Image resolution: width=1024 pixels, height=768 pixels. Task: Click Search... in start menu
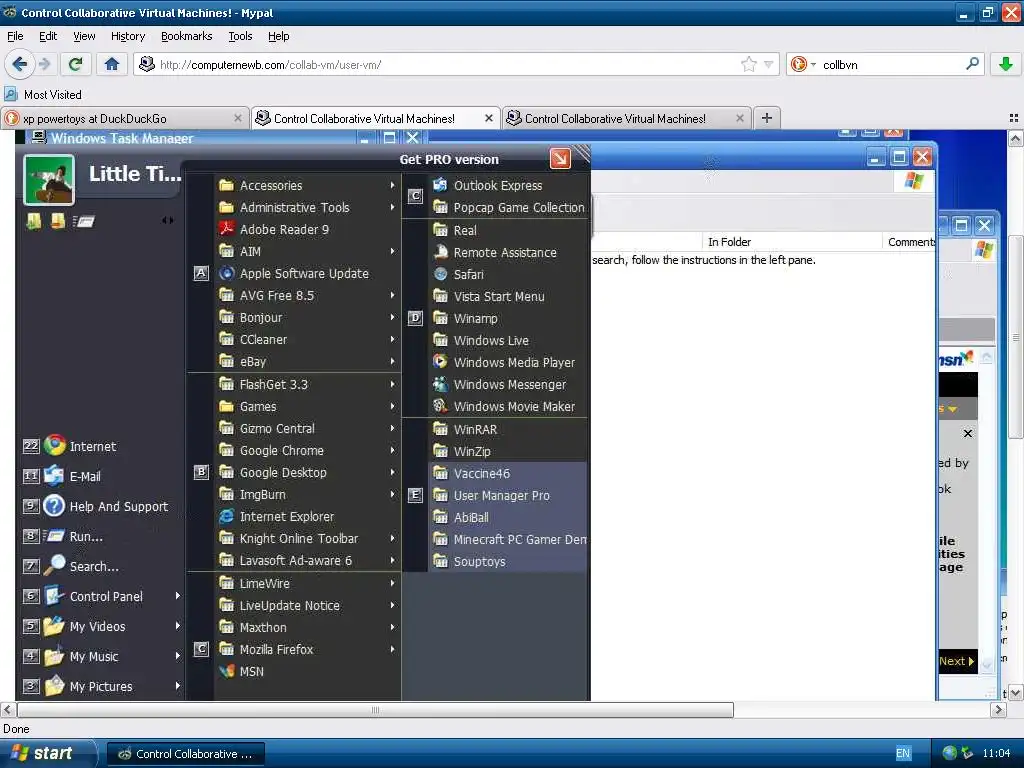coord(94,566)
